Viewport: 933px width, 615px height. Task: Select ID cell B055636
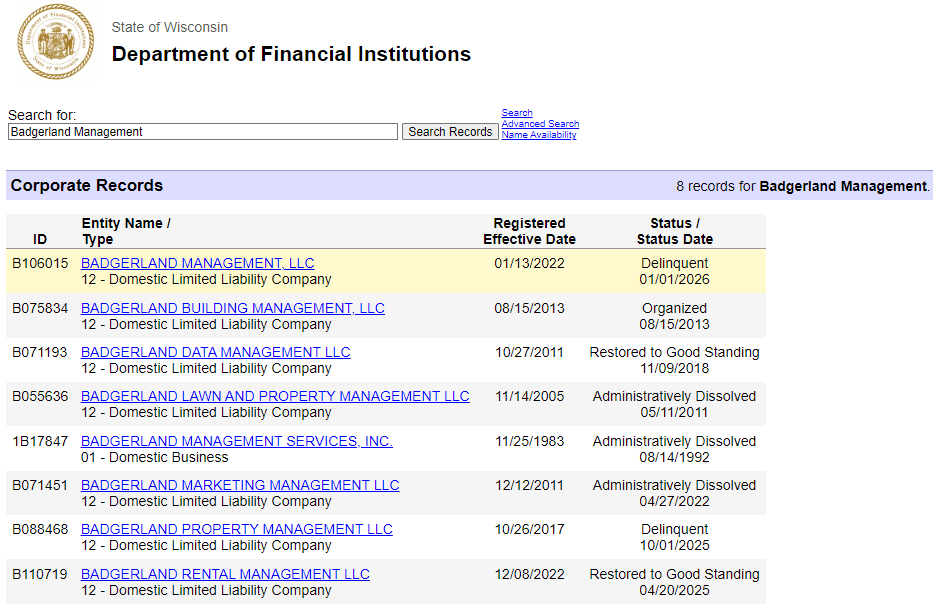(x=40, y=397)
